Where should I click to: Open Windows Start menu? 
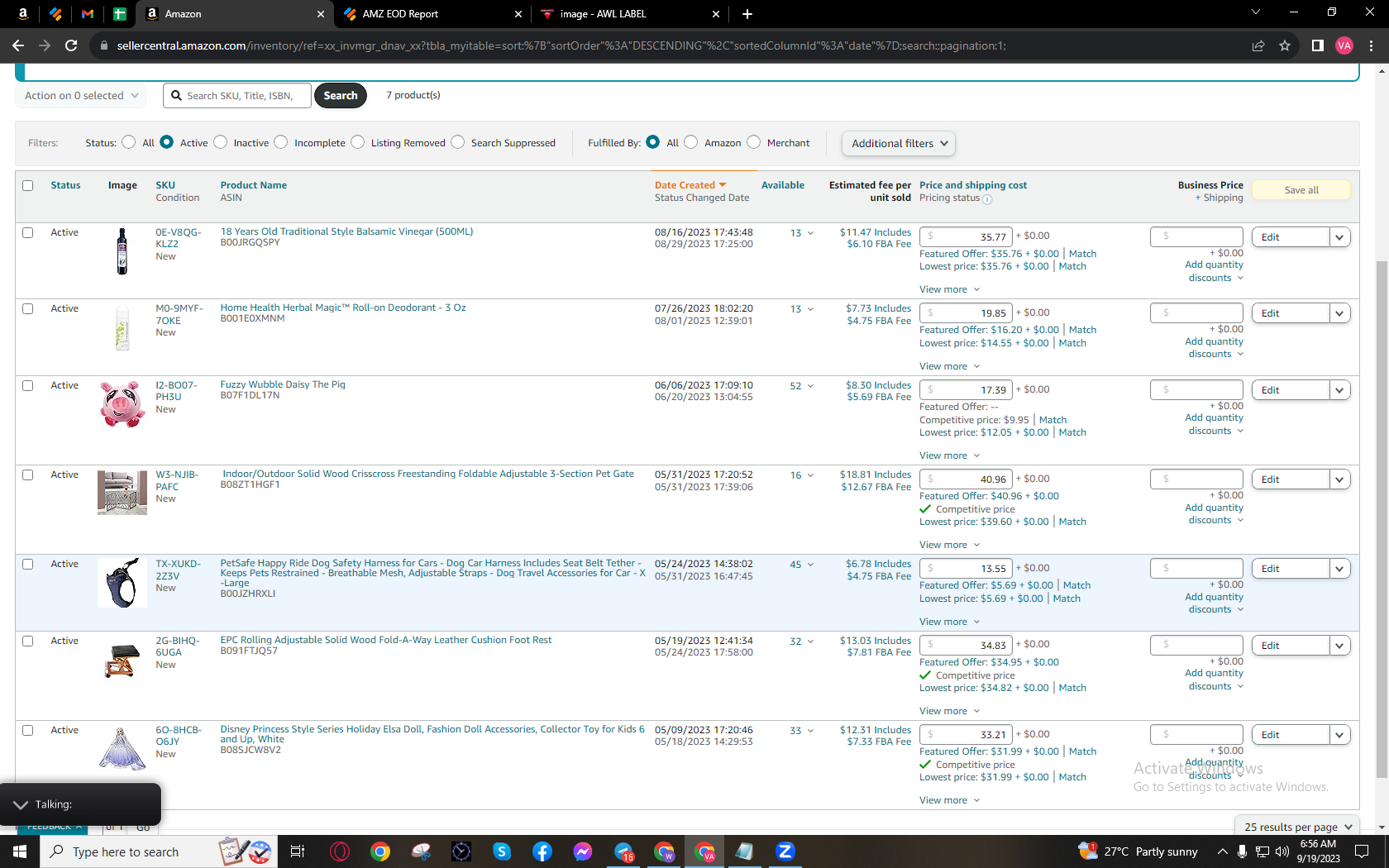pos(20,851)
